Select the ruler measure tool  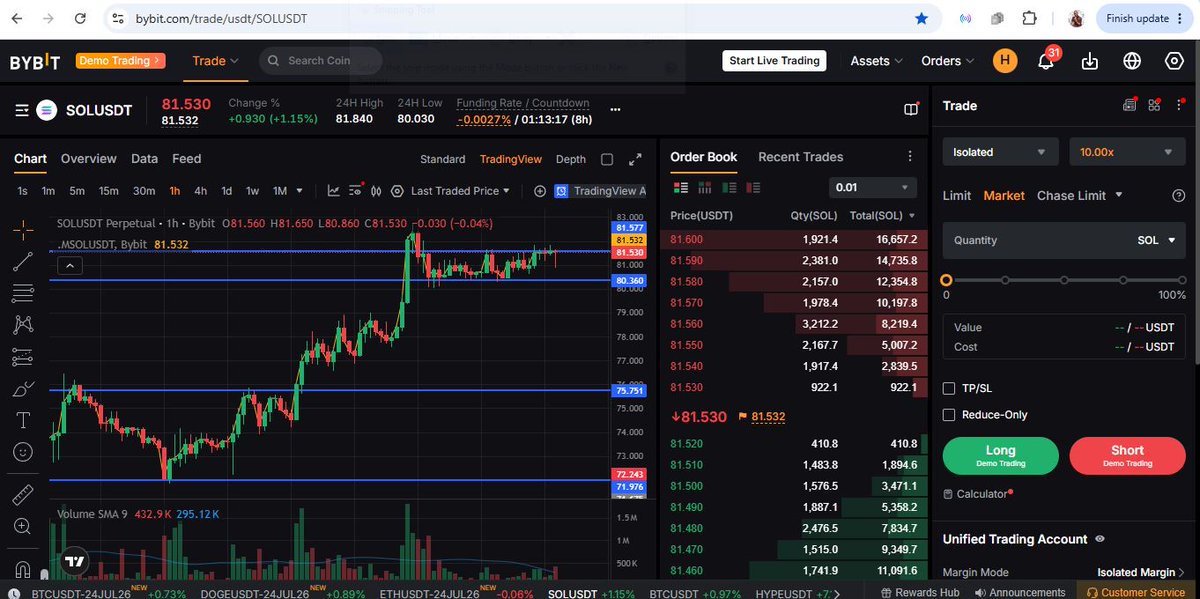pos(23,494)
